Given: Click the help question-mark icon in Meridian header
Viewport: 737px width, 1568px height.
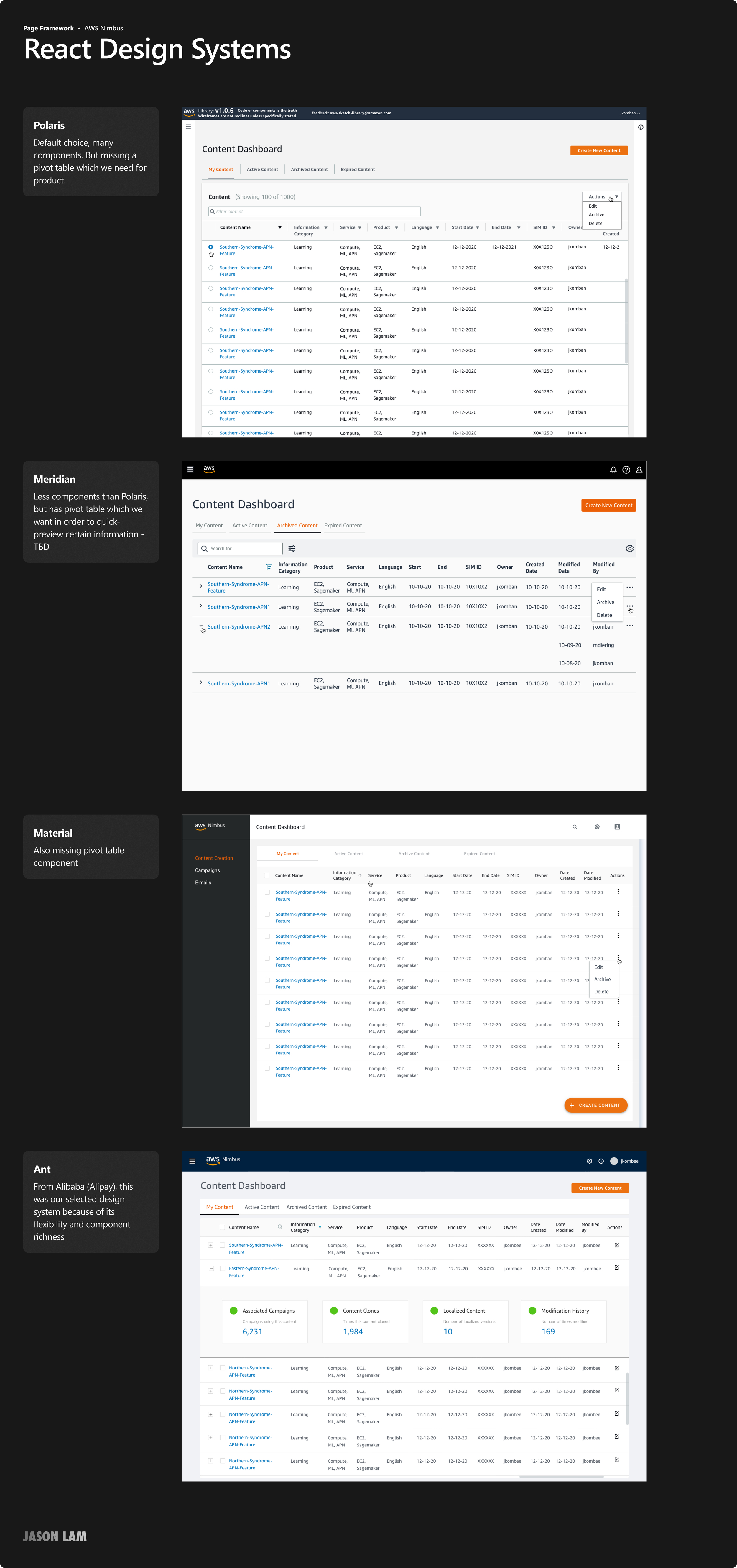Looking at the screenshot, I should click(x=626, y=470).
